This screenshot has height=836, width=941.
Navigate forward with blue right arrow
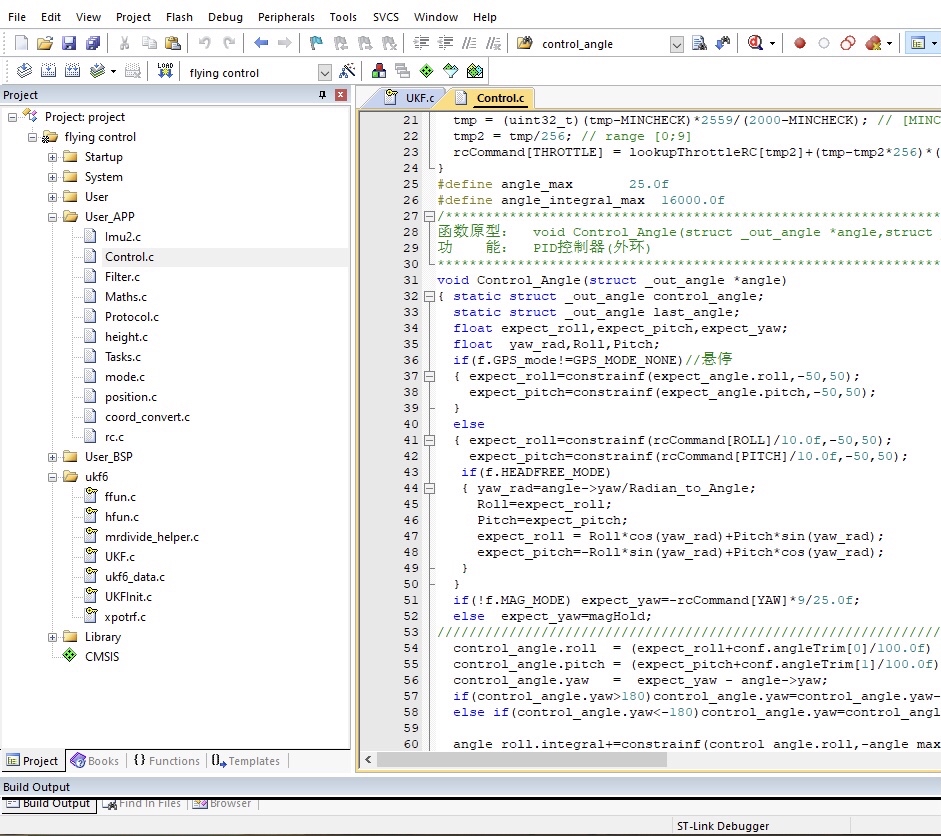284,43
